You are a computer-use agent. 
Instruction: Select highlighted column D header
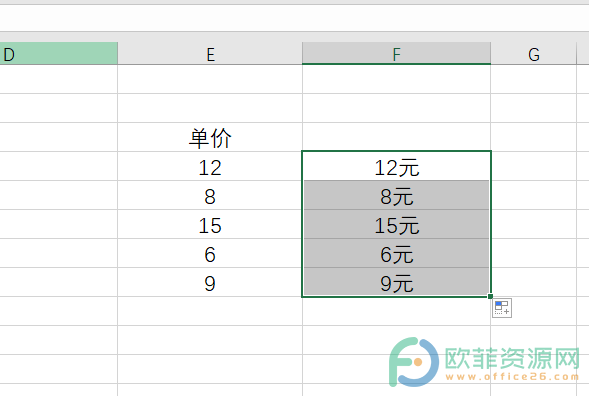tap(59, 53)
